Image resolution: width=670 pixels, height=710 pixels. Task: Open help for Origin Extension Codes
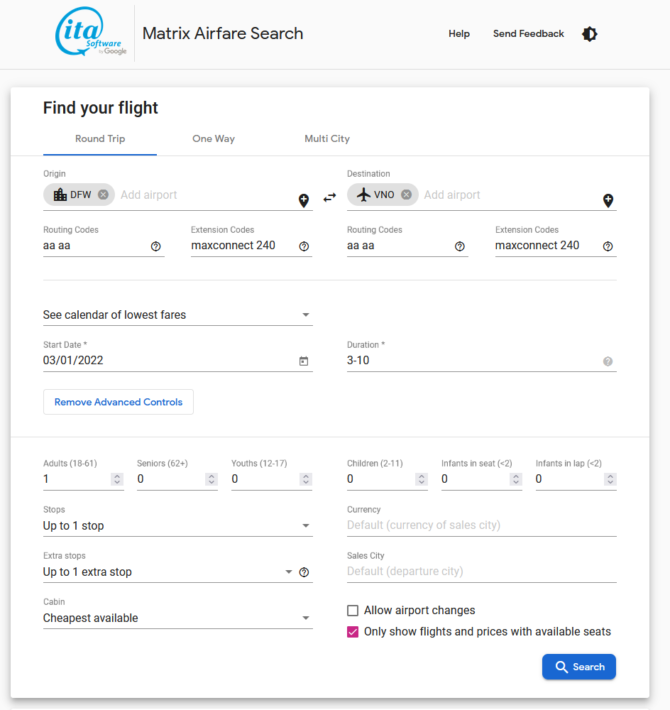304,246
